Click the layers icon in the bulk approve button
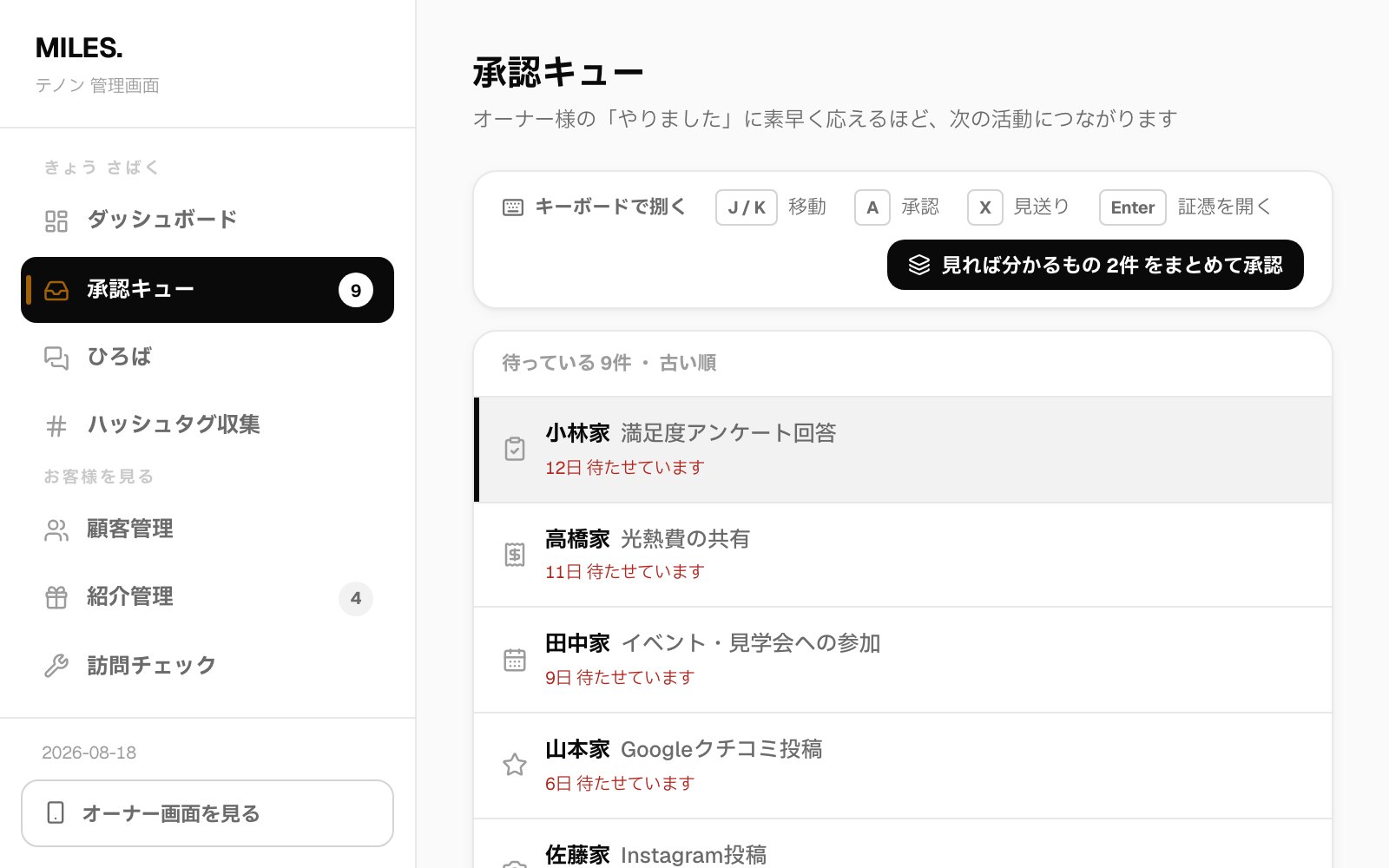1389x868 pixels. point(919,265)
